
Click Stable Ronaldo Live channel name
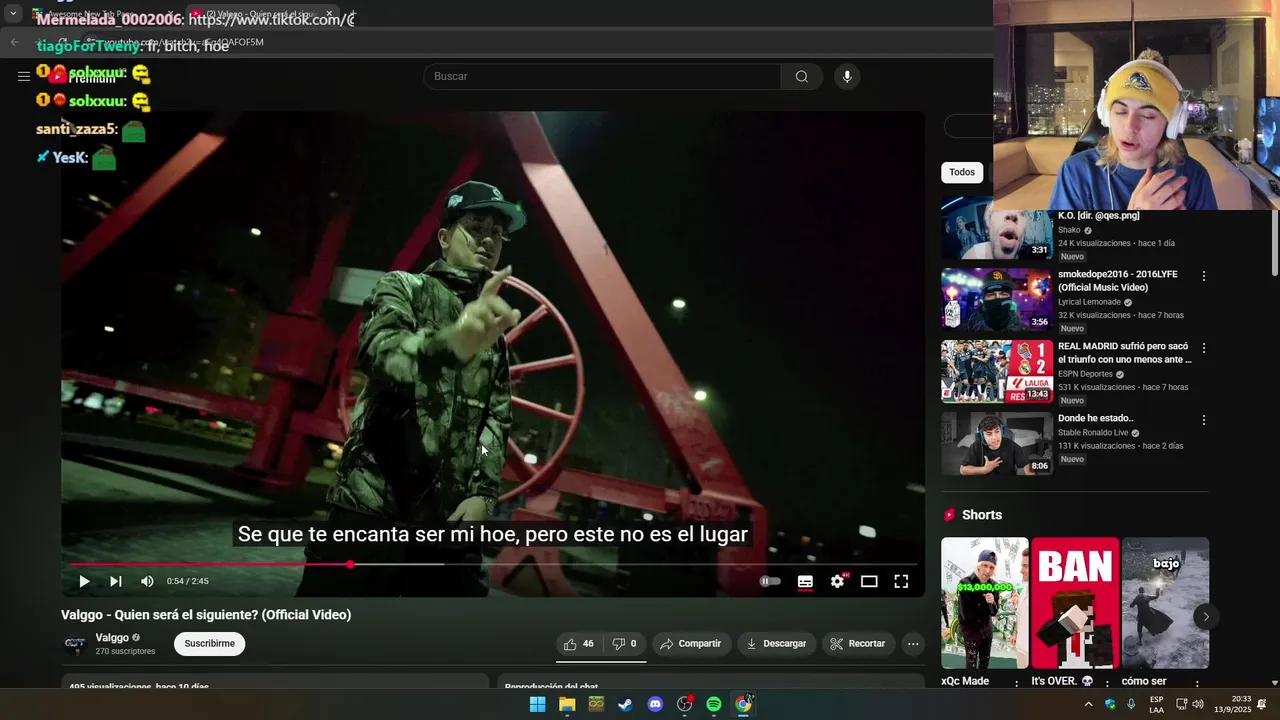(x=1092, y=433)
